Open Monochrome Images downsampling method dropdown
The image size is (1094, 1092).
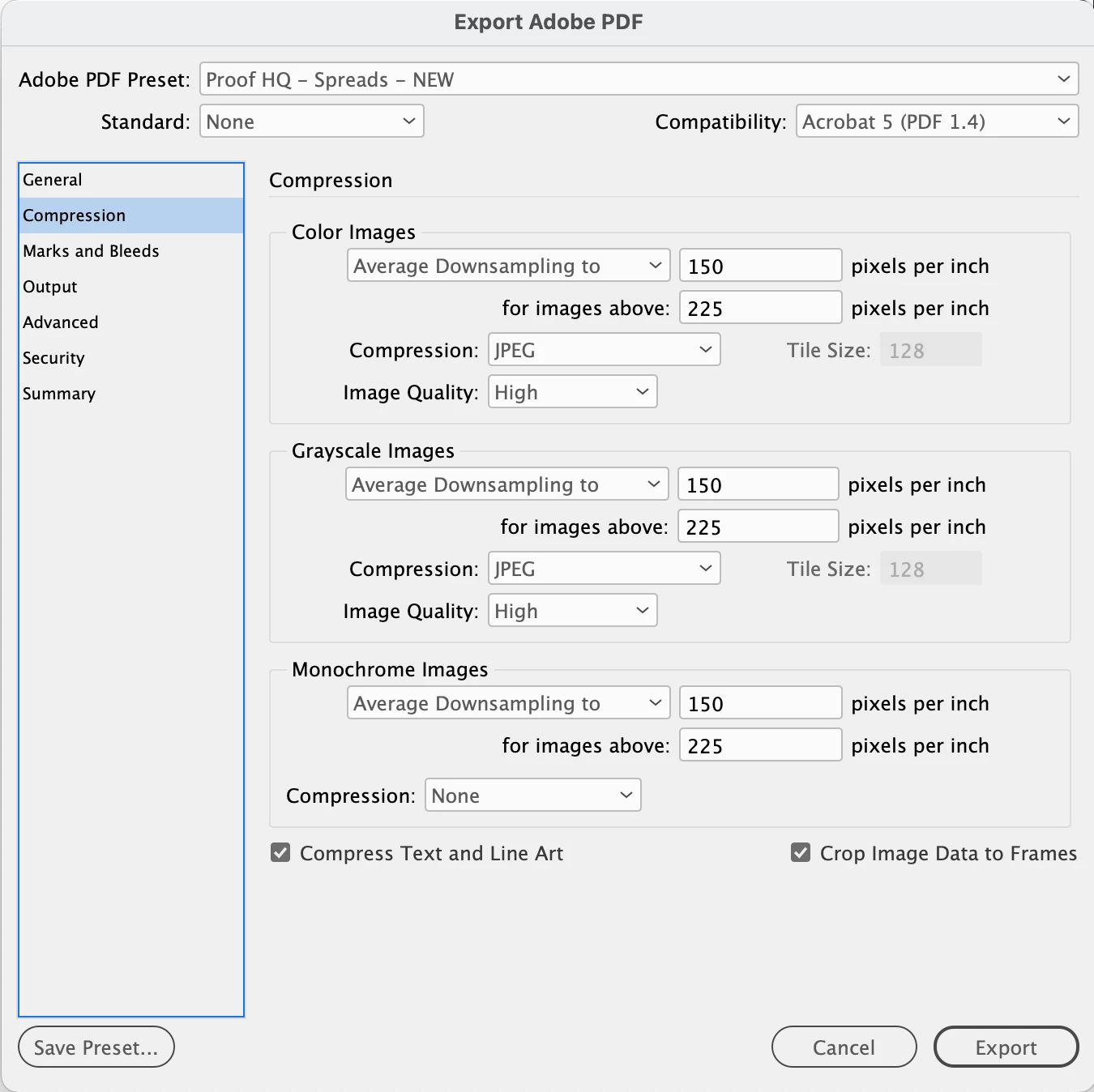click(x=509, y=703)
